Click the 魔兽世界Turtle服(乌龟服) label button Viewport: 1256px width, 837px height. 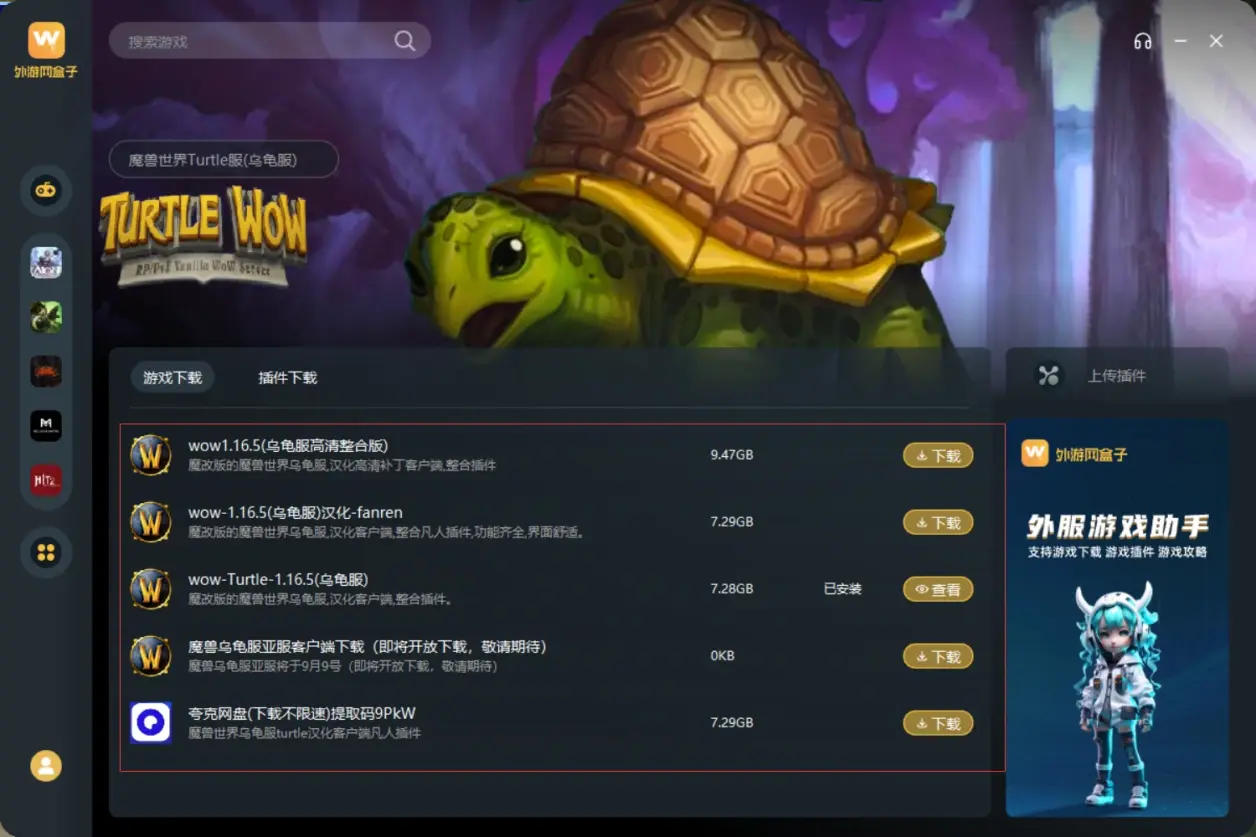tap(224, 159)
